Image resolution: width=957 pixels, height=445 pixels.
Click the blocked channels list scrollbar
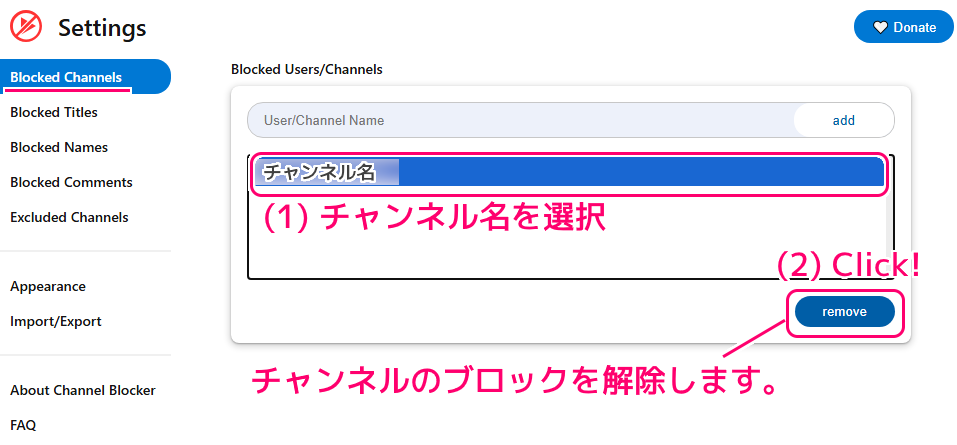(x=888, y=217)
